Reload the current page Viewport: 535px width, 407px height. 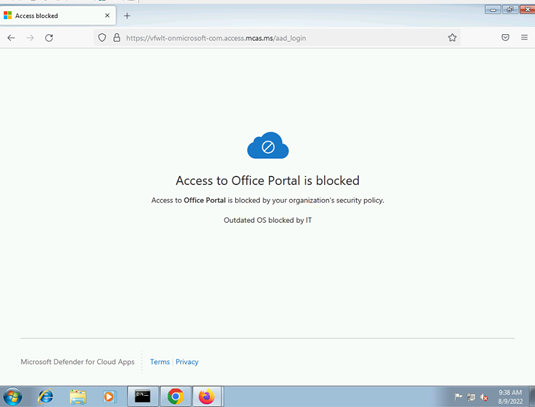tap(49, 38)
